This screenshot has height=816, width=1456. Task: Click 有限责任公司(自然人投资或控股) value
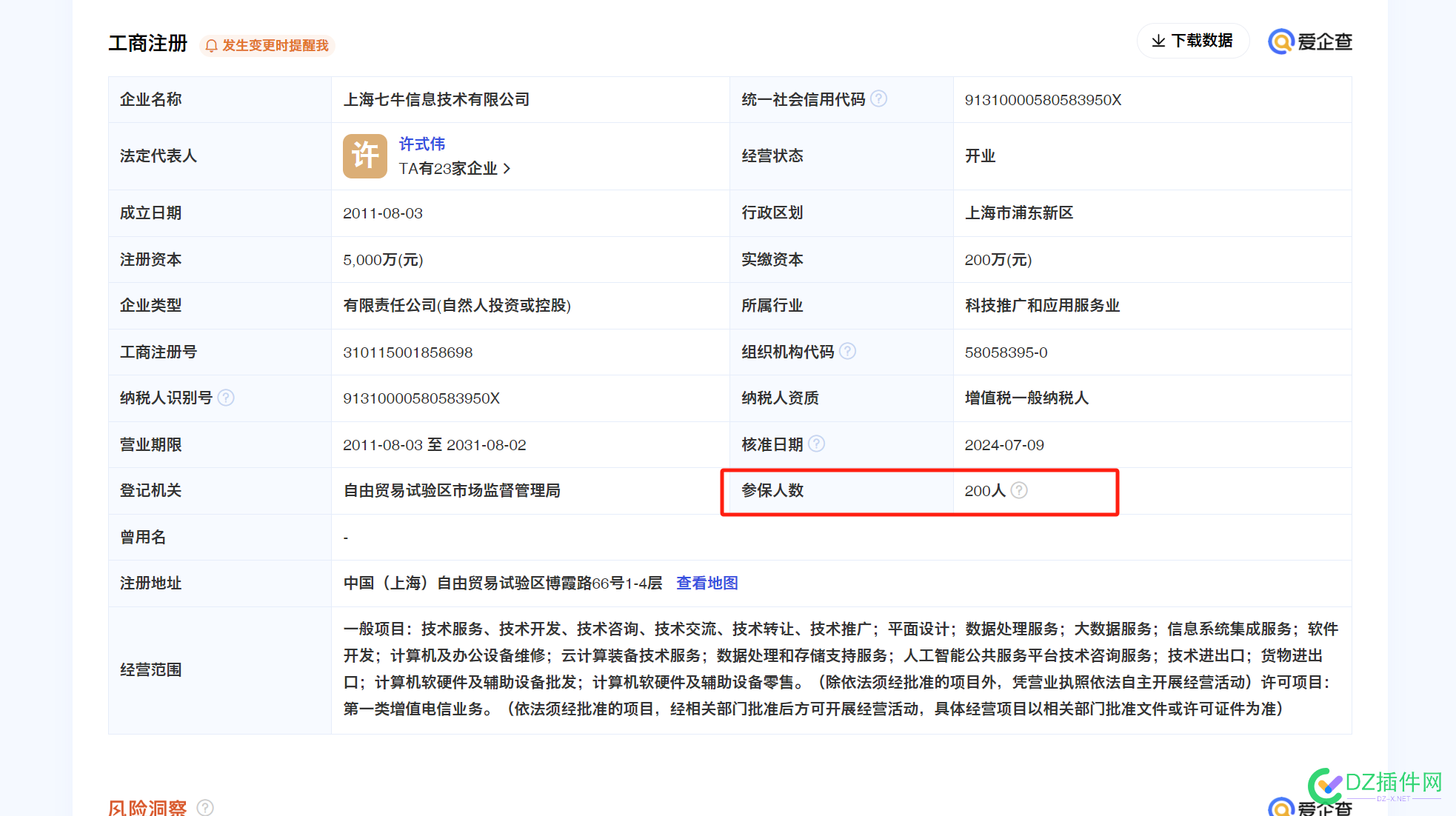tap(457, 306)
